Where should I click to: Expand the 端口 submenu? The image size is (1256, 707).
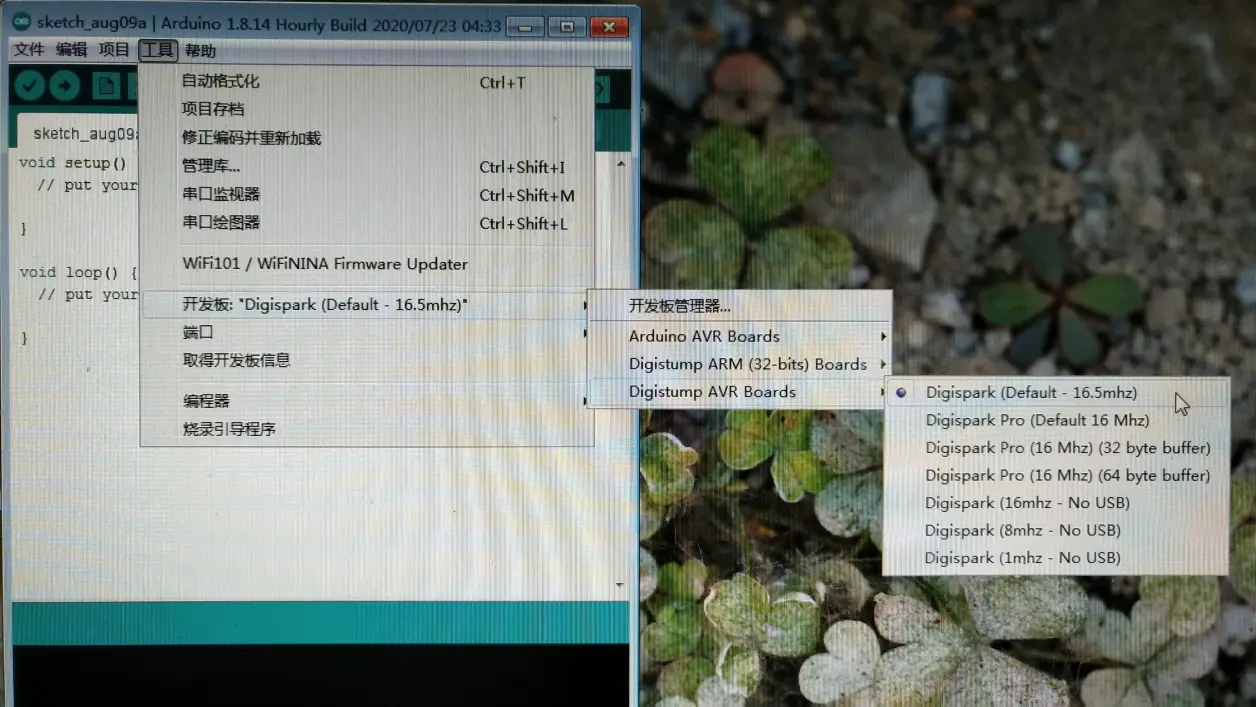click(x=366, y=332)
